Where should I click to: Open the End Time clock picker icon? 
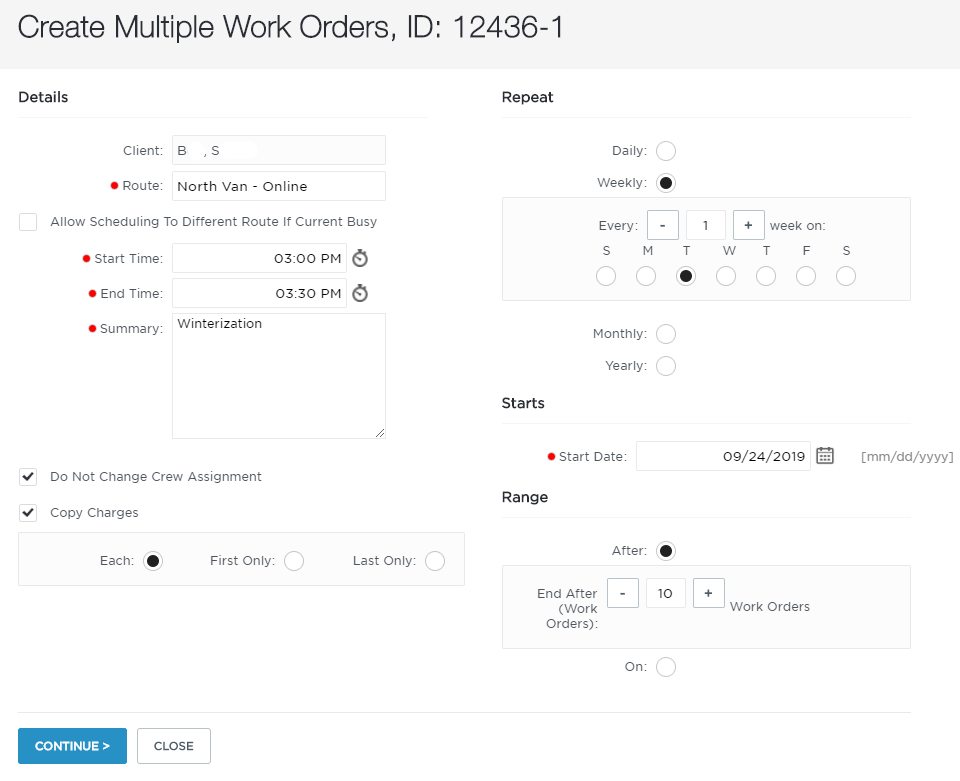pos(360,293)
